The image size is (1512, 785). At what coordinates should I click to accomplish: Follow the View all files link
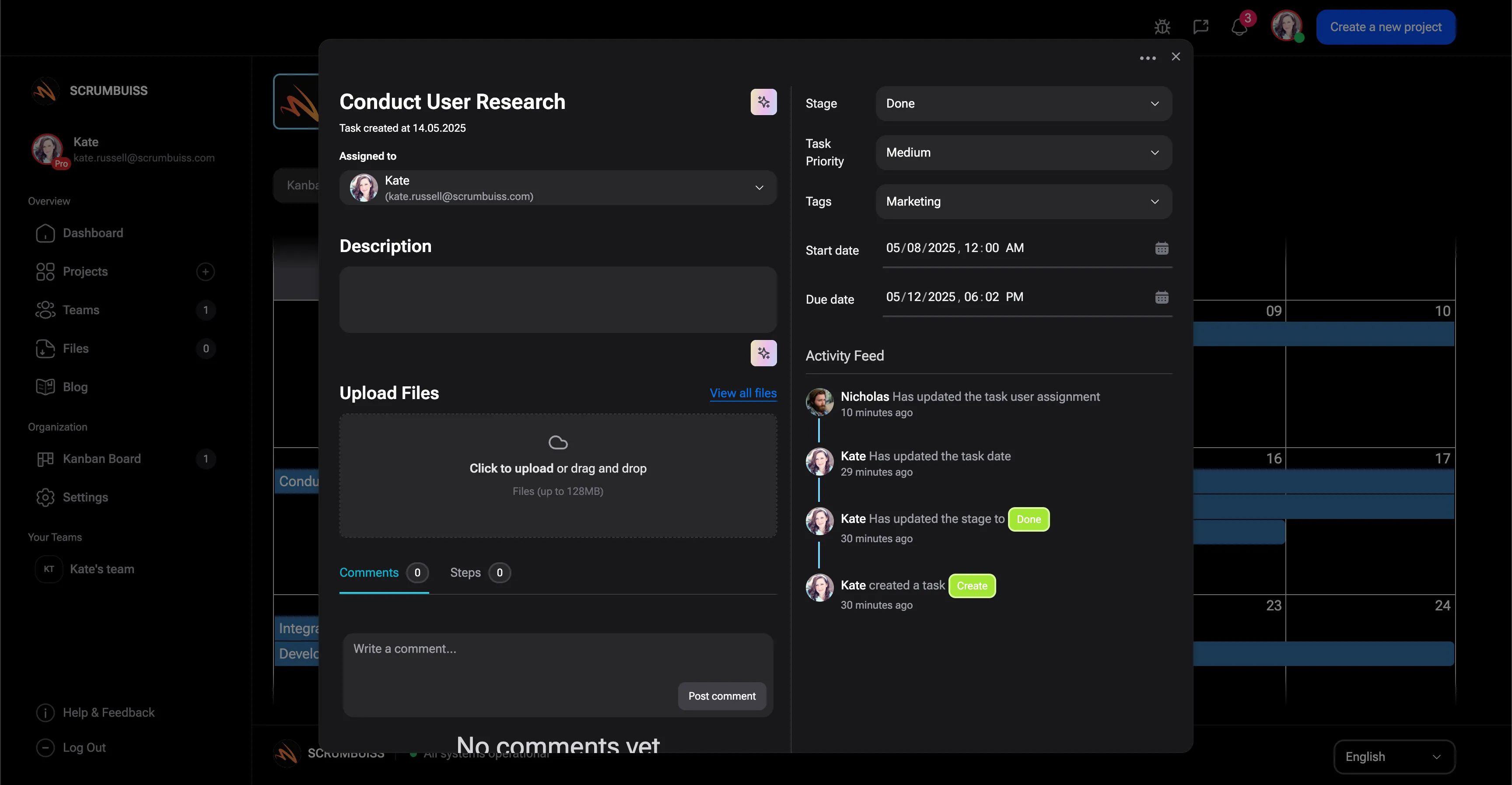[x=742, y=393]
